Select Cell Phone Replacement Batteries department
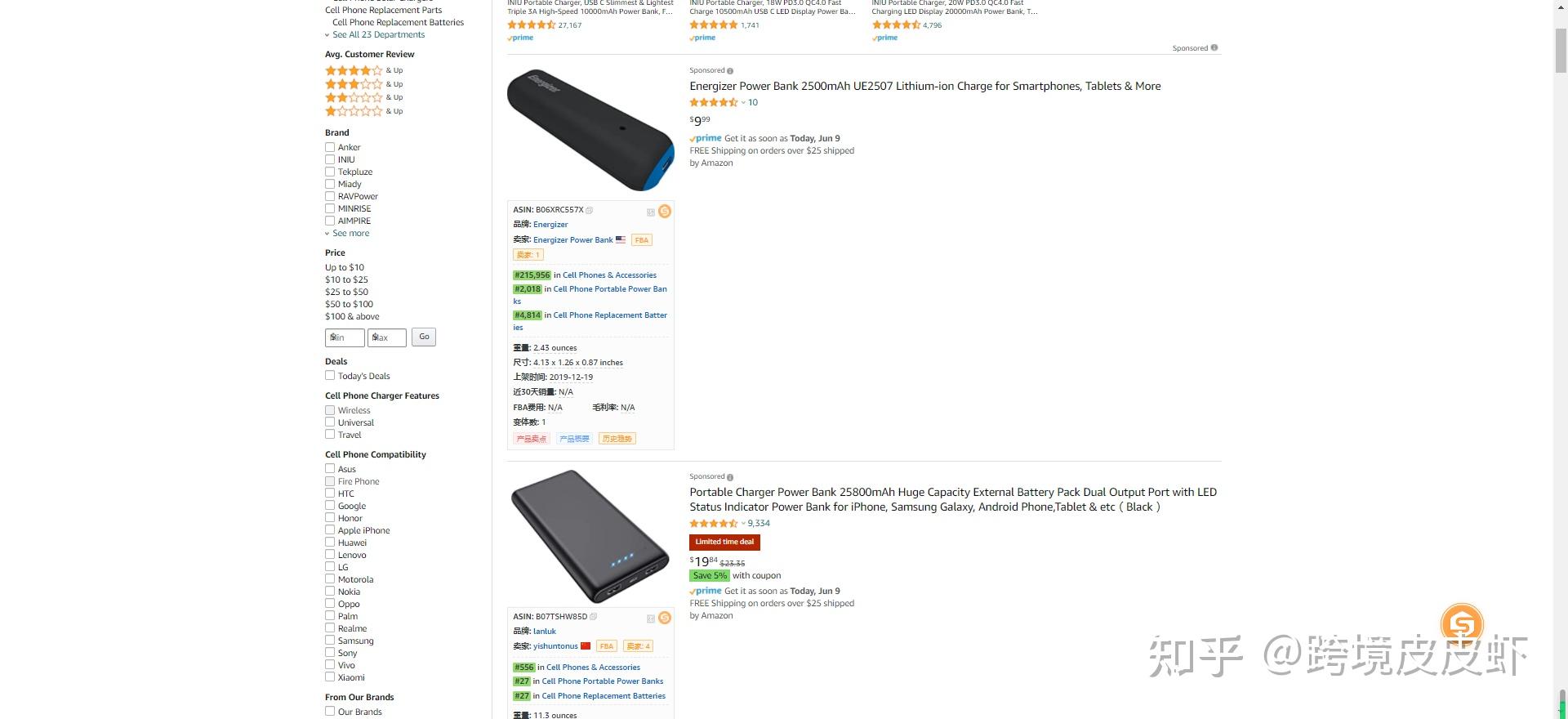This screenshot has width=1568, height=719. [x=398, y=23]
